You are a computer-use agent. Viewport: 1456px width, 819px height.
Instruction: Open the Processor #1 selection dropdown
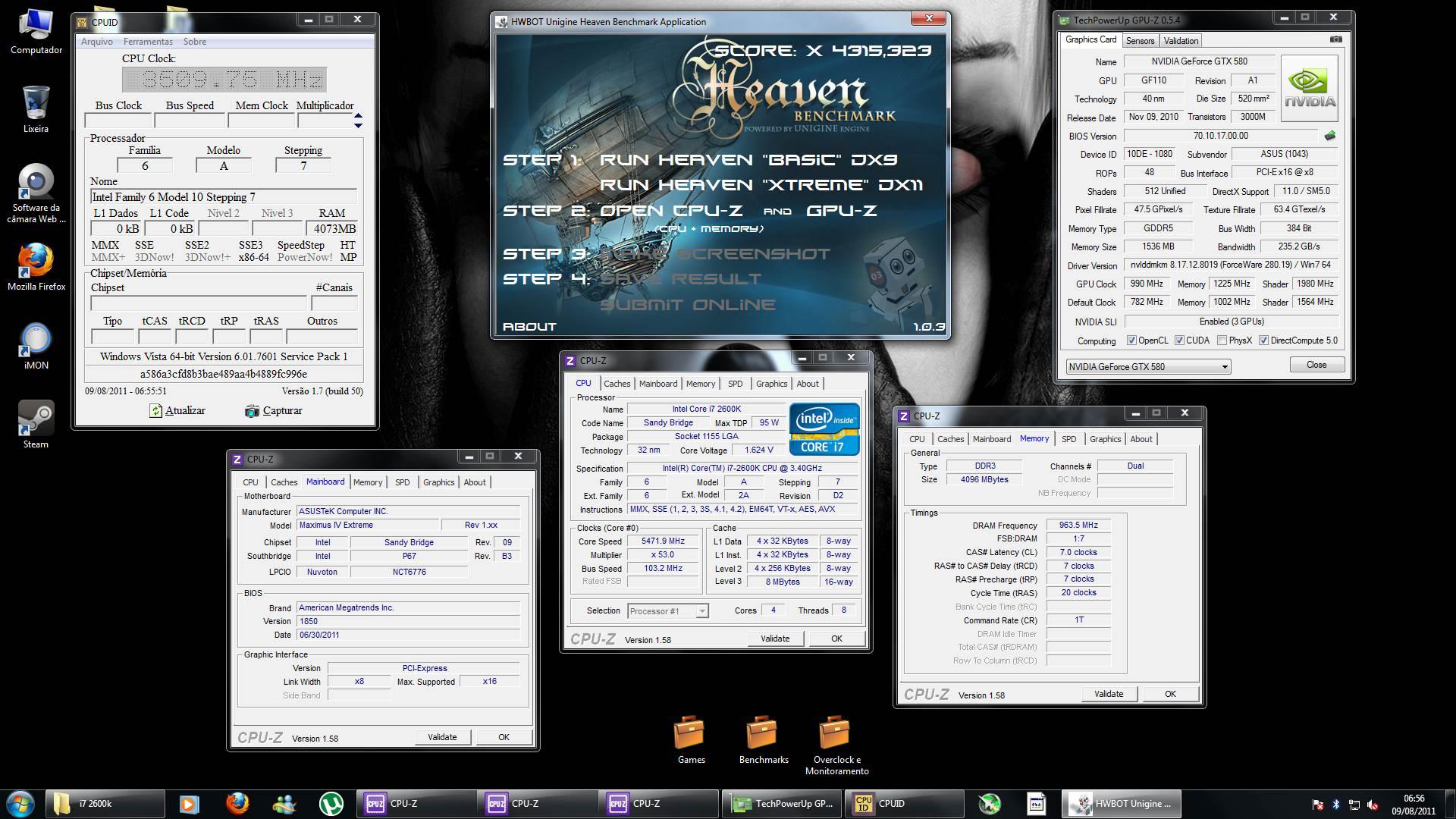(668, 610)
